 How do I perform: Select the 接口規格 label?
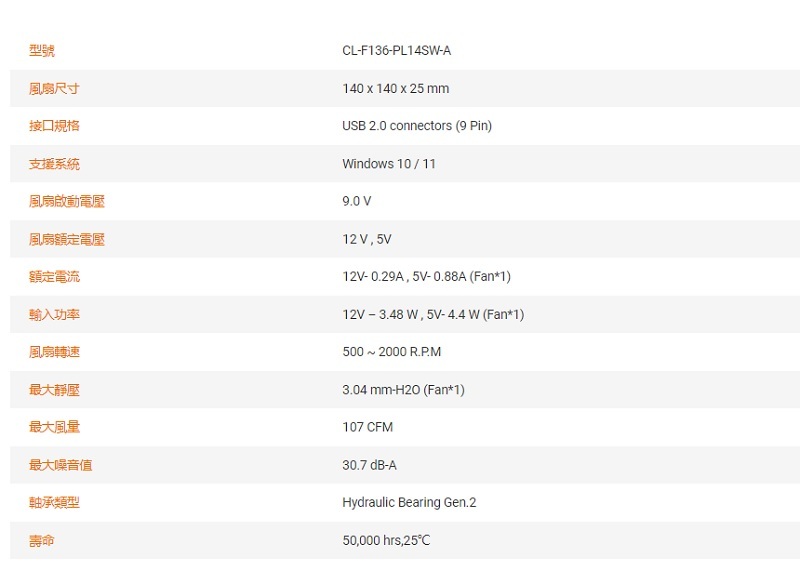click(54, 126)
